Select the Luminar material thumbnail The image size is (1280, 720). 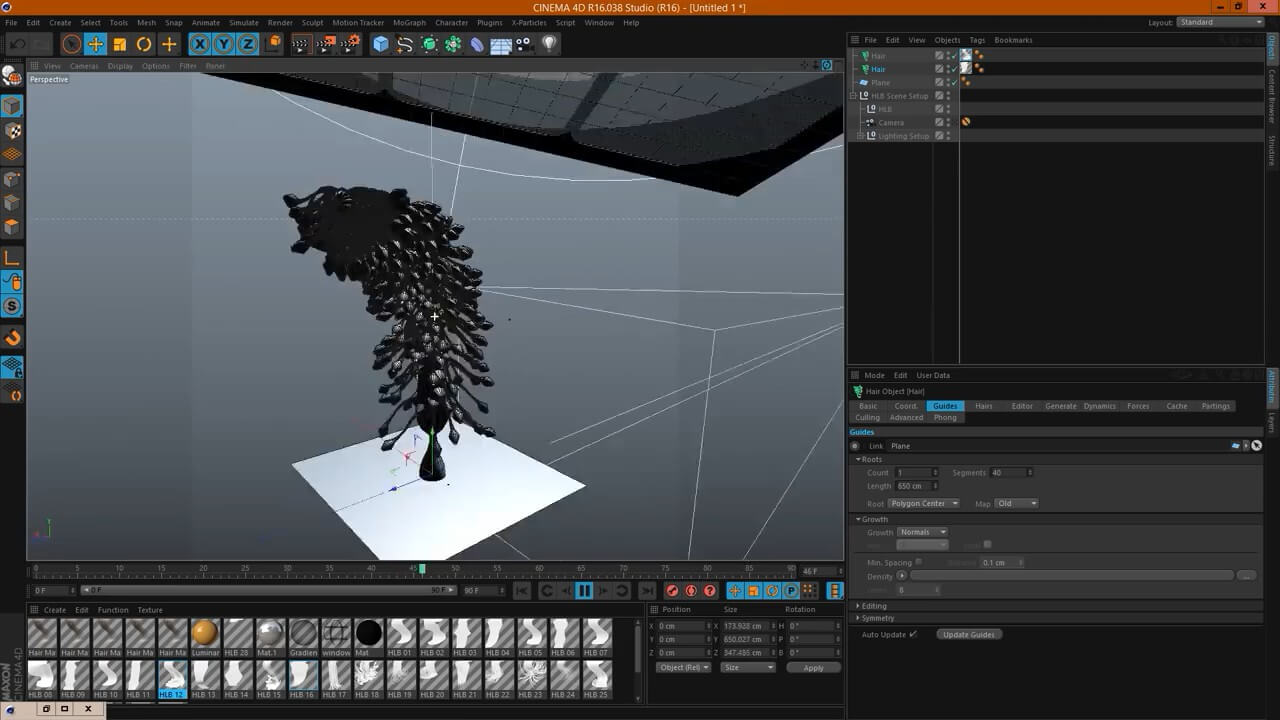pos(205,633)
